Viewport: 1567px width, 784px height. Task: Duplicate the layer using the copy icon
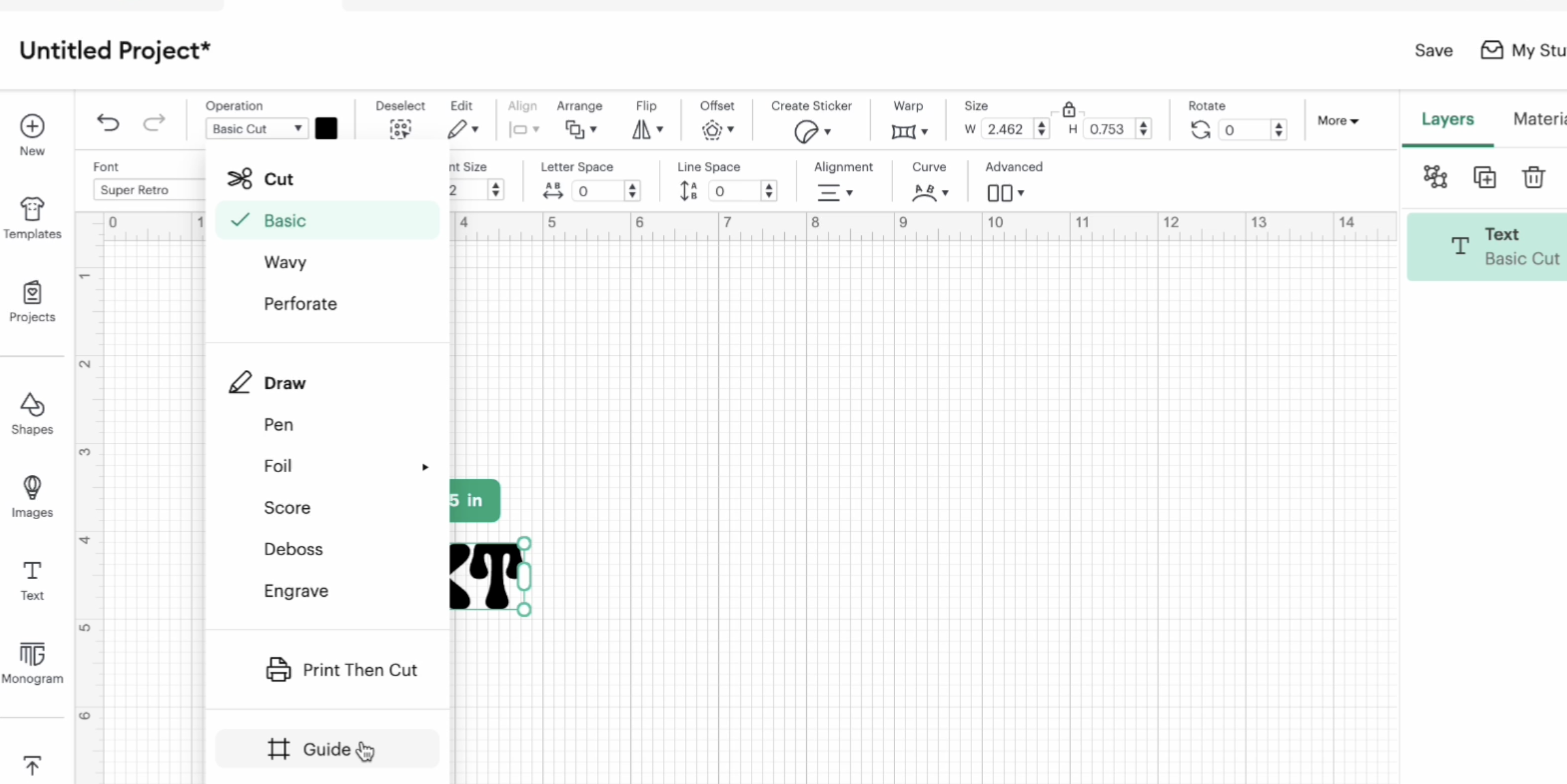[1485, 177]
